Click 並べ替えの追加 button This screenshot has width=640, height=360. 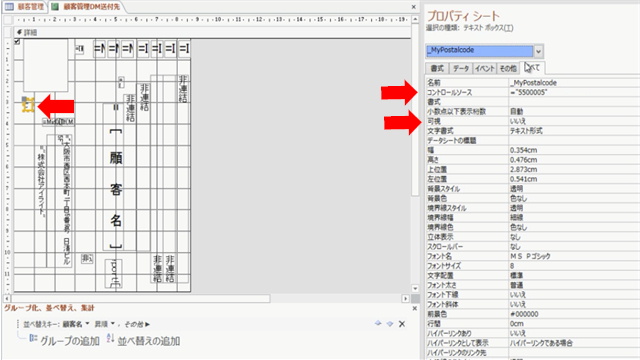coord(143,340)
